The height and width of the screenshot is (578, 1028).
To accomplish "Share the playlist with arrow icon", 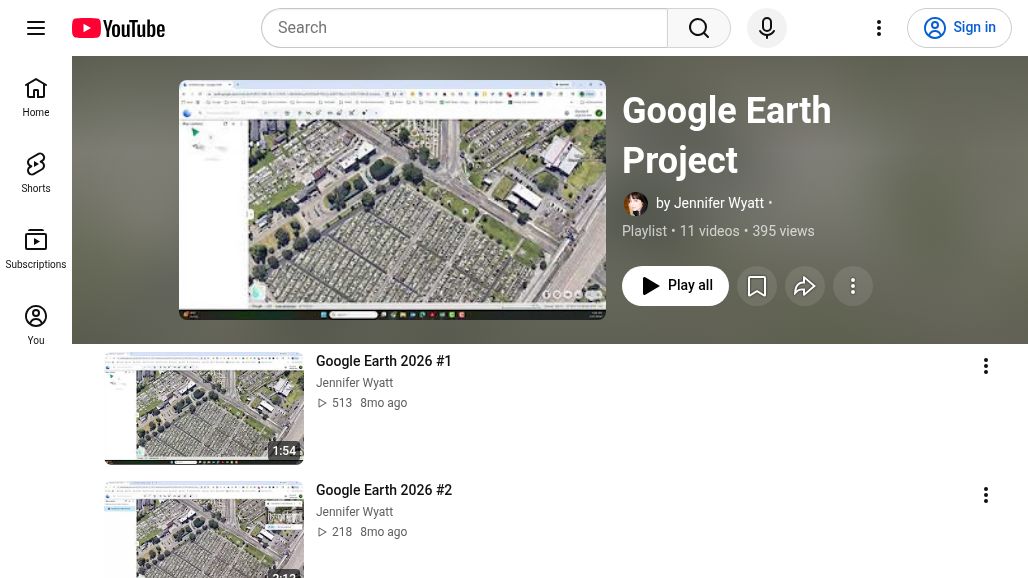I will (804, 286).
